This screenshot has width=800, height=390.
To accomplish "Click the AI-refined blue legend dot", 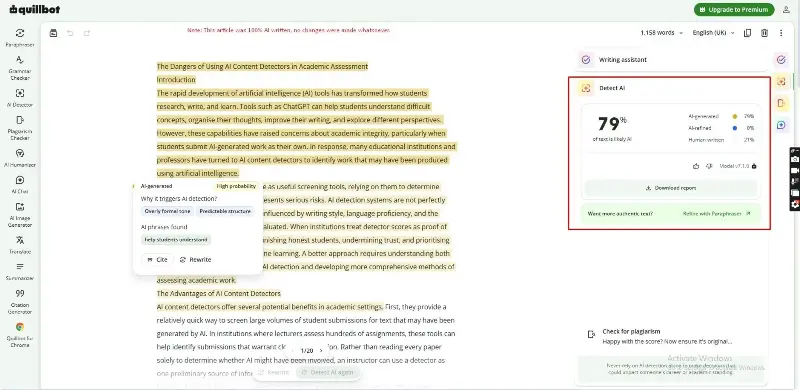I will 734,128.
